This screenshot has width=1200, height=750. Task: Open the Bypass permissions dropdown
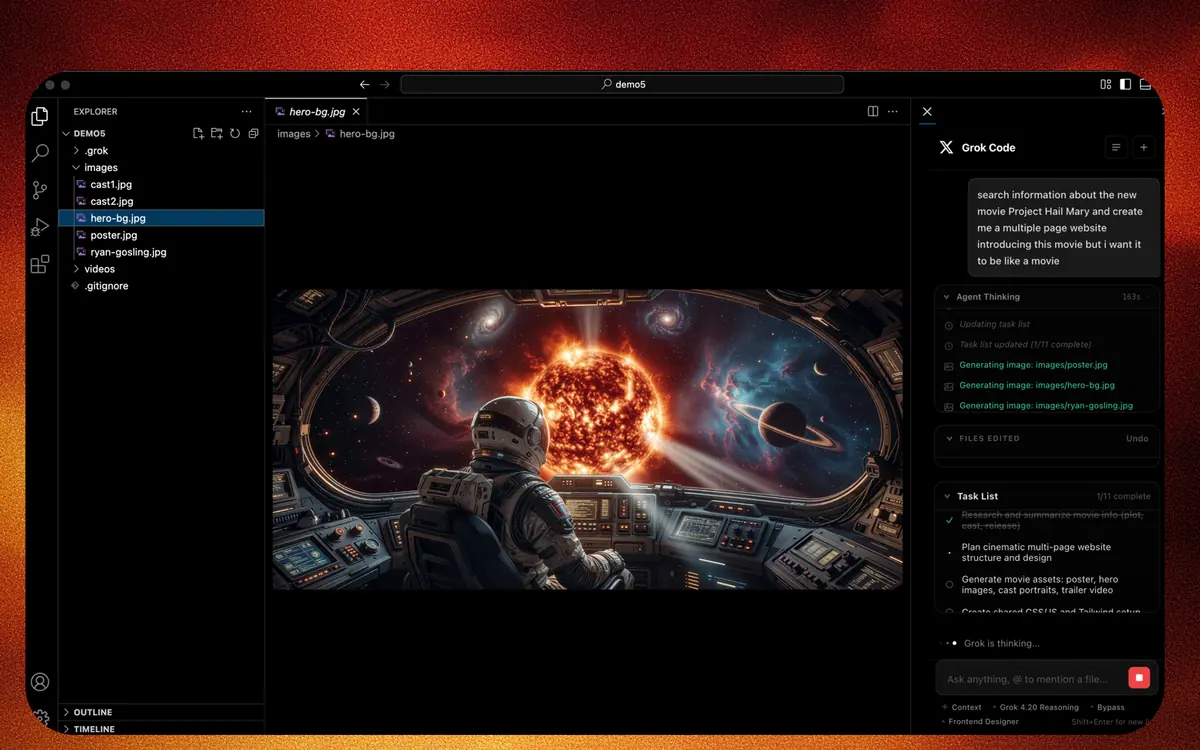click(1106, 707)
